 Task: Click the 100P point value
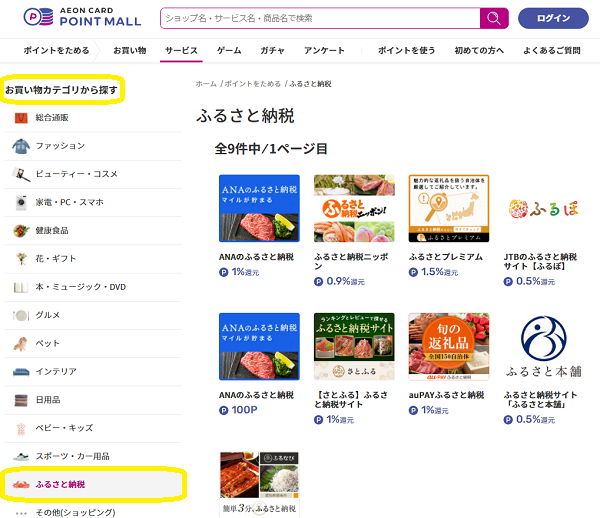(238, 410)
